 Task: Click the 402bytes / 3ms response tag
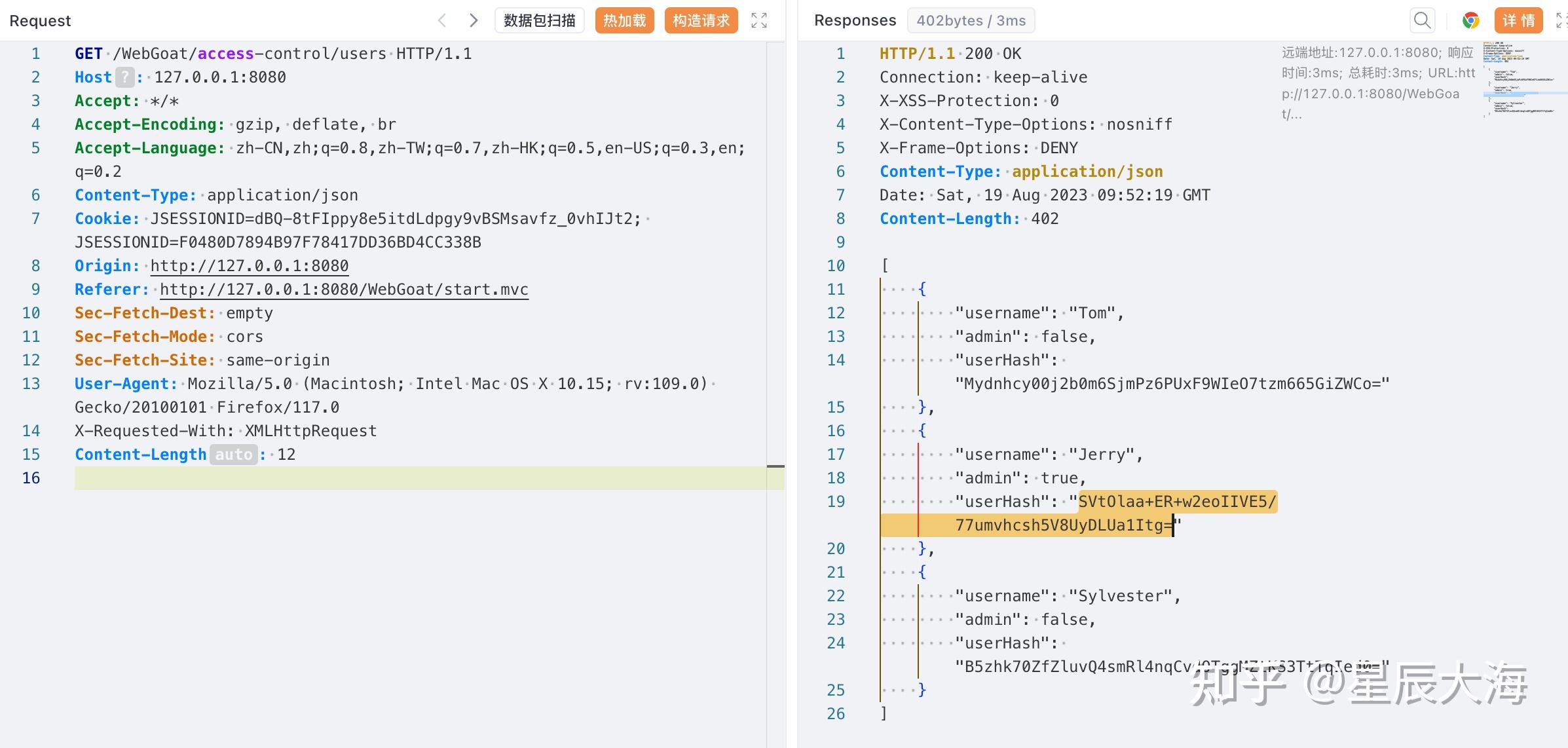(971, 20)
